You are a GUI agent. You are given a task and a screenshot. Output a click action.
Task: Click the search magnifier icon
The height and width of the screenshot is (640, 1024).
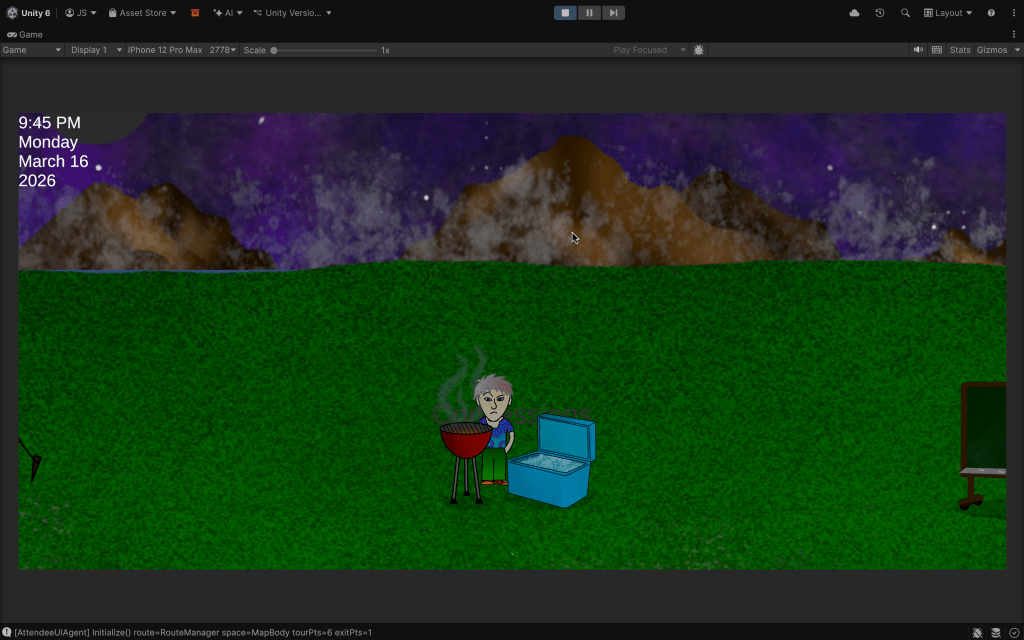905,13
